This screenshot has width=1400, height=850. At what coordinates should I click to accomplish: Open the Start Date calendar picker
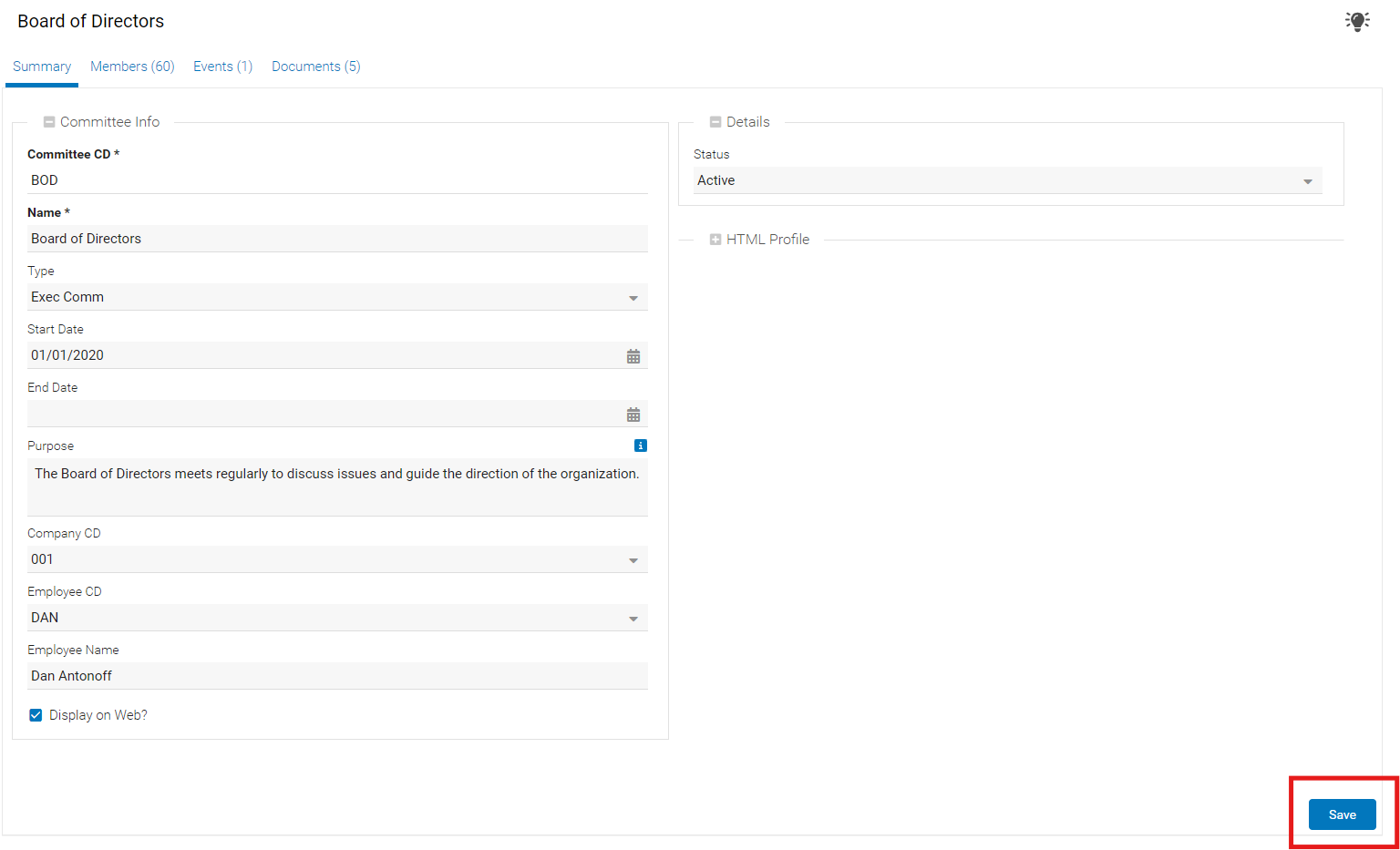pyautogui.click(x=633, y=356)
